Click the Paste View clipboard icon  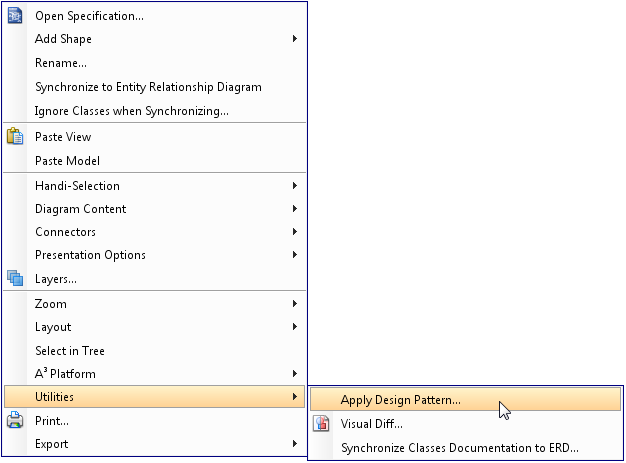(x=15, y=136)
